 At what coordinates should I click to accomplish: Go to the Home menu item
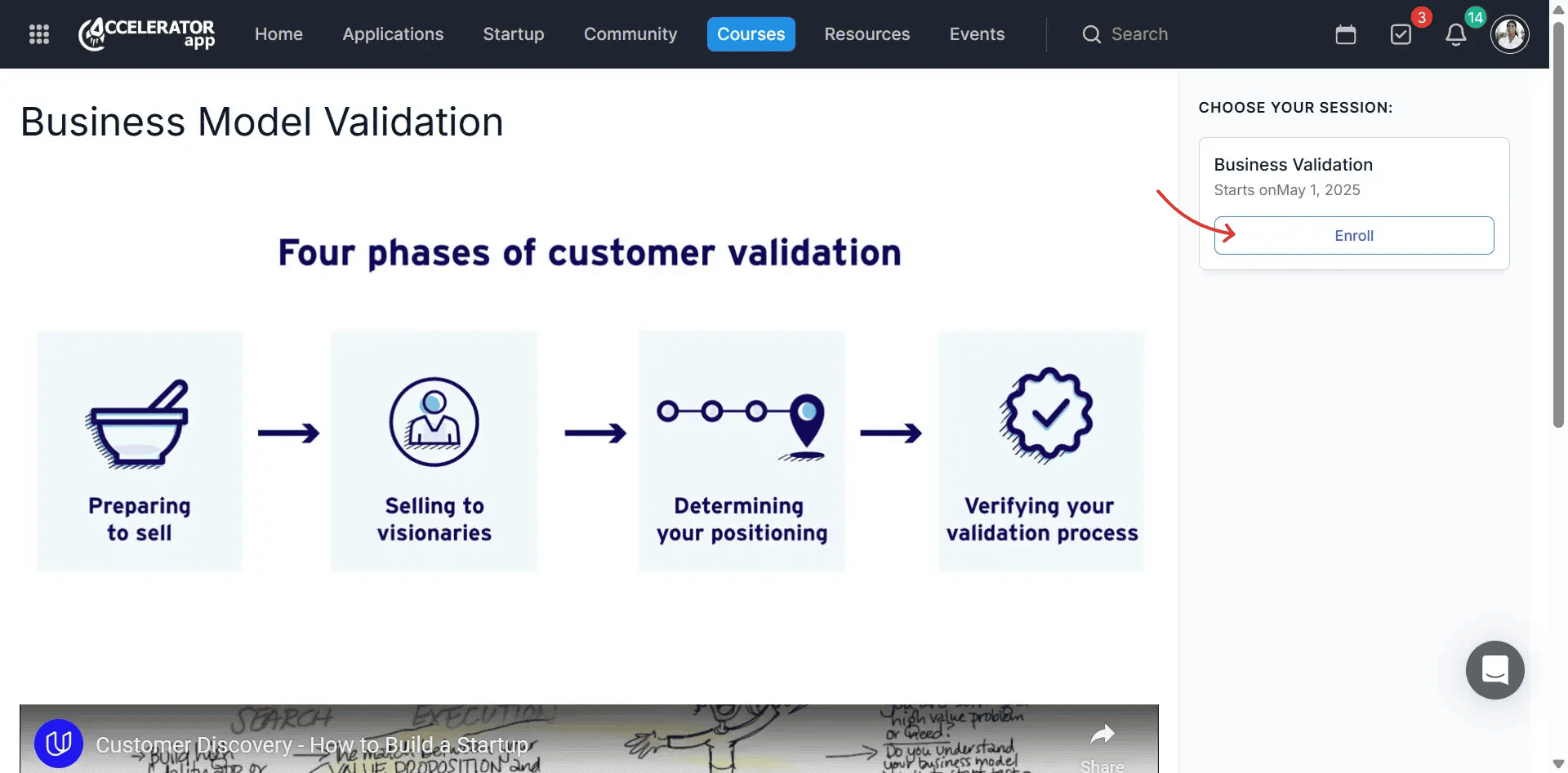point(278,34)
